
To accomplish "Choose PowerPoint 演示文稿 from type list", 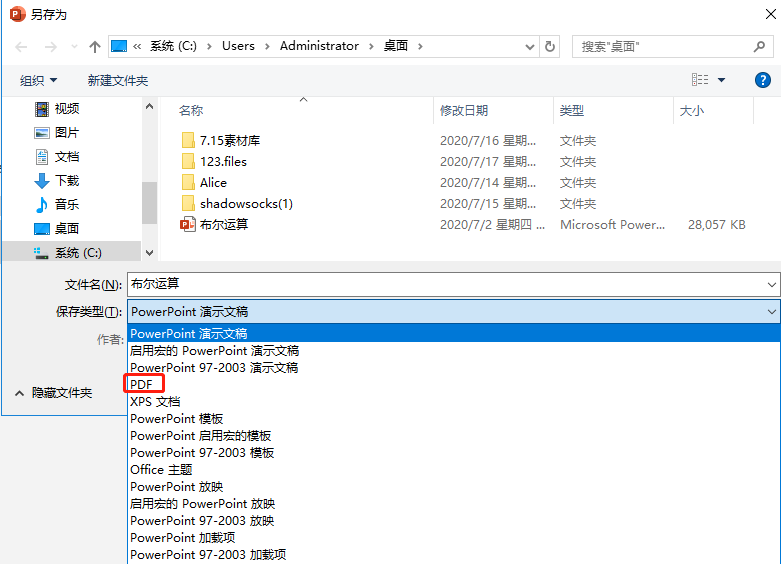I will [x=454, y=333].
